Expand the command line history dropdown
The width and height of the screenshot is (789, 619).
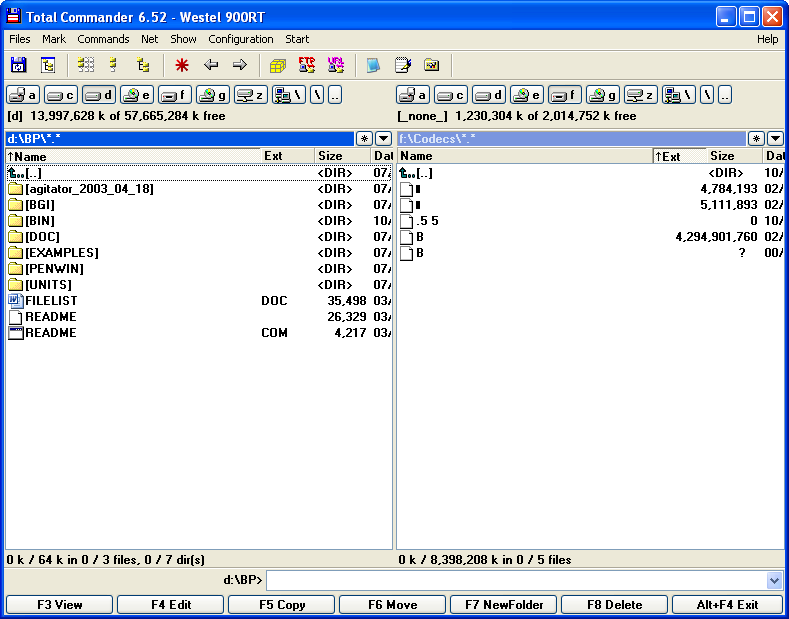[x=774, y=581]
